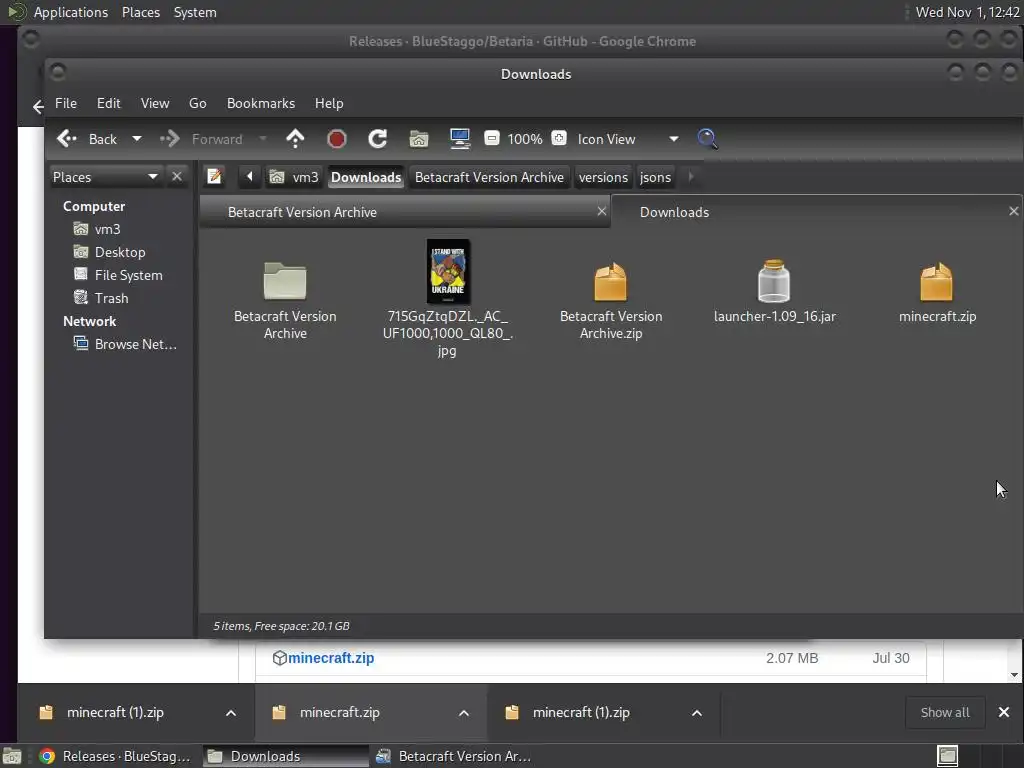This screenshot has width=1024, height=768.
Task: Select the Downloads path bar button
Action: tap(366, 177)
